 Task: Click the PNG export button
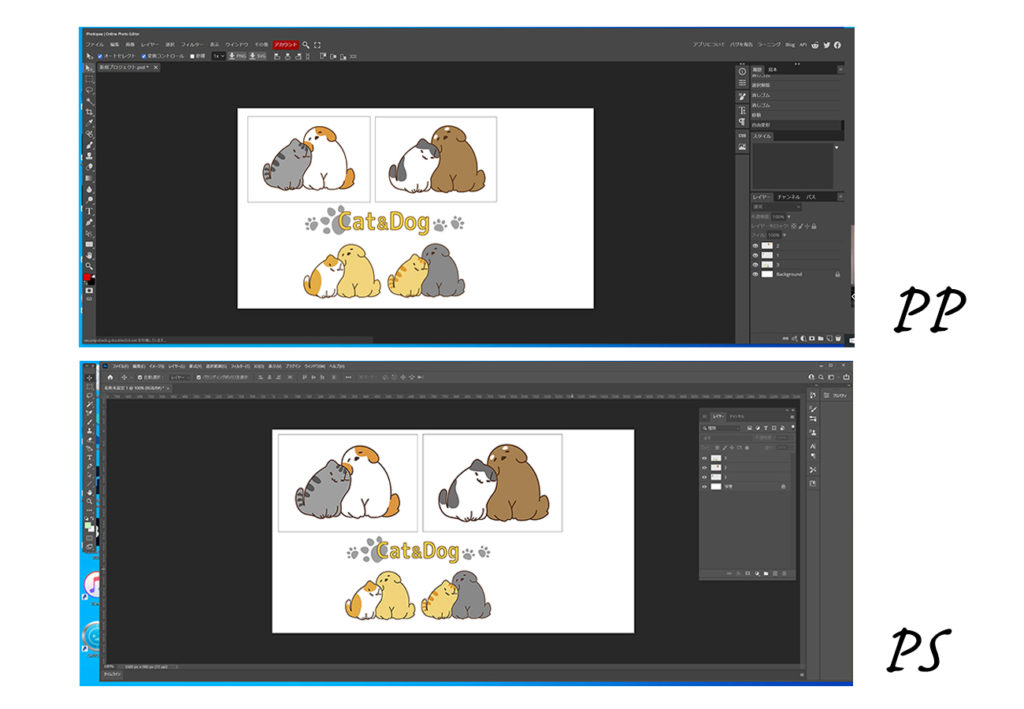pos(237,56)
